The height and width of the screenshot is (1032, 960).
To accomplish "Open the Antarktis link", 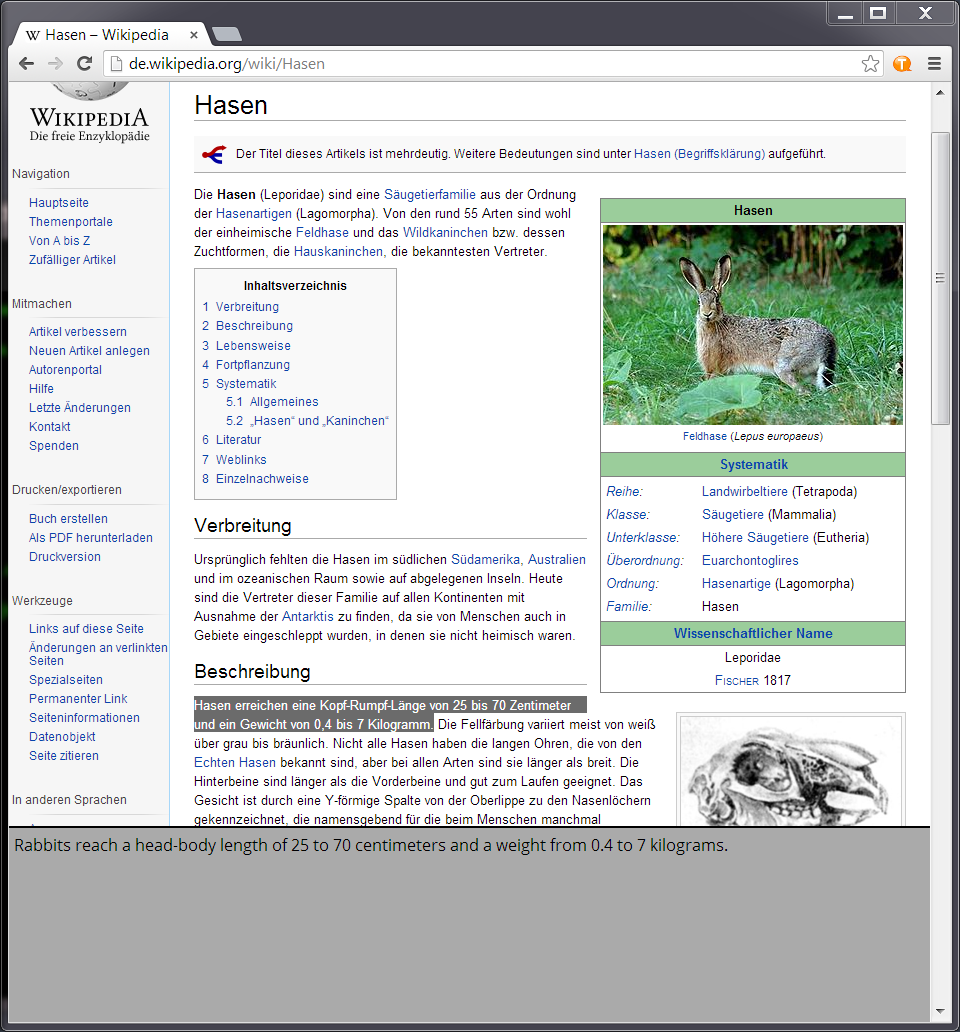I will point(308,617).
